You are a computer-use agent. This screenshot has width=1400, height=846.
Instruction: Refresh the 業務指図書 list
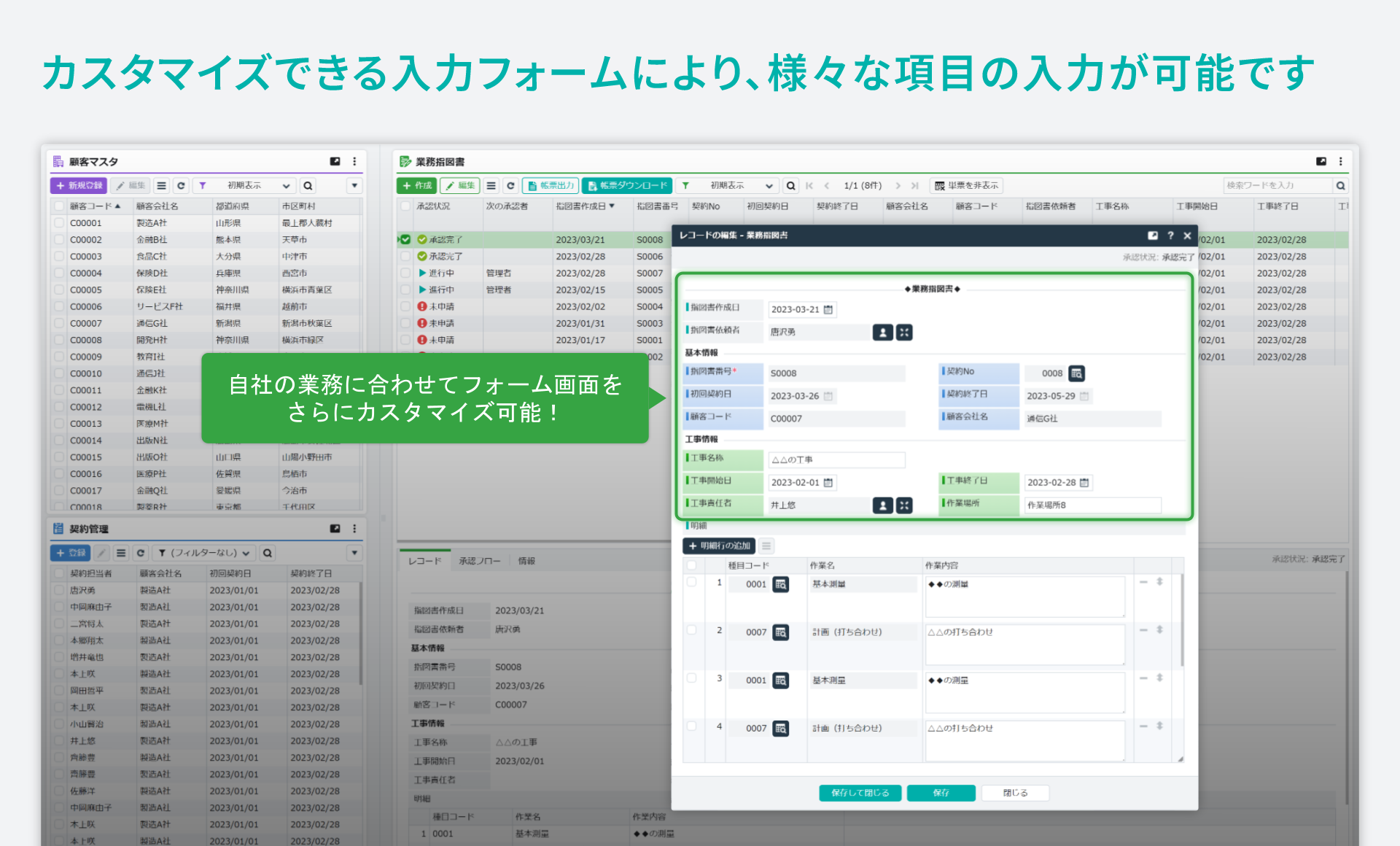coord(510,185)
